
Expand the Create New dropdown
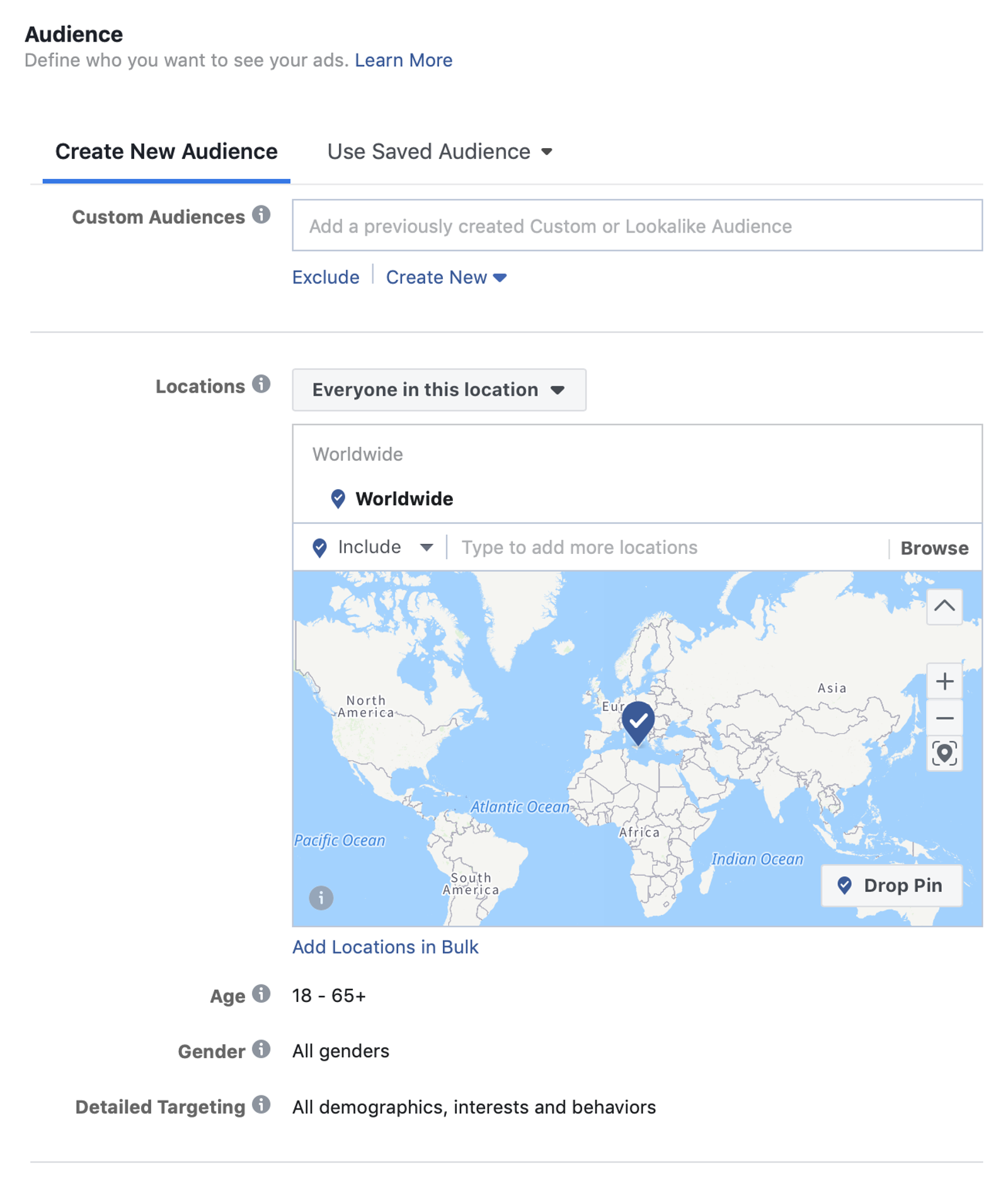(x=446, y=277)
